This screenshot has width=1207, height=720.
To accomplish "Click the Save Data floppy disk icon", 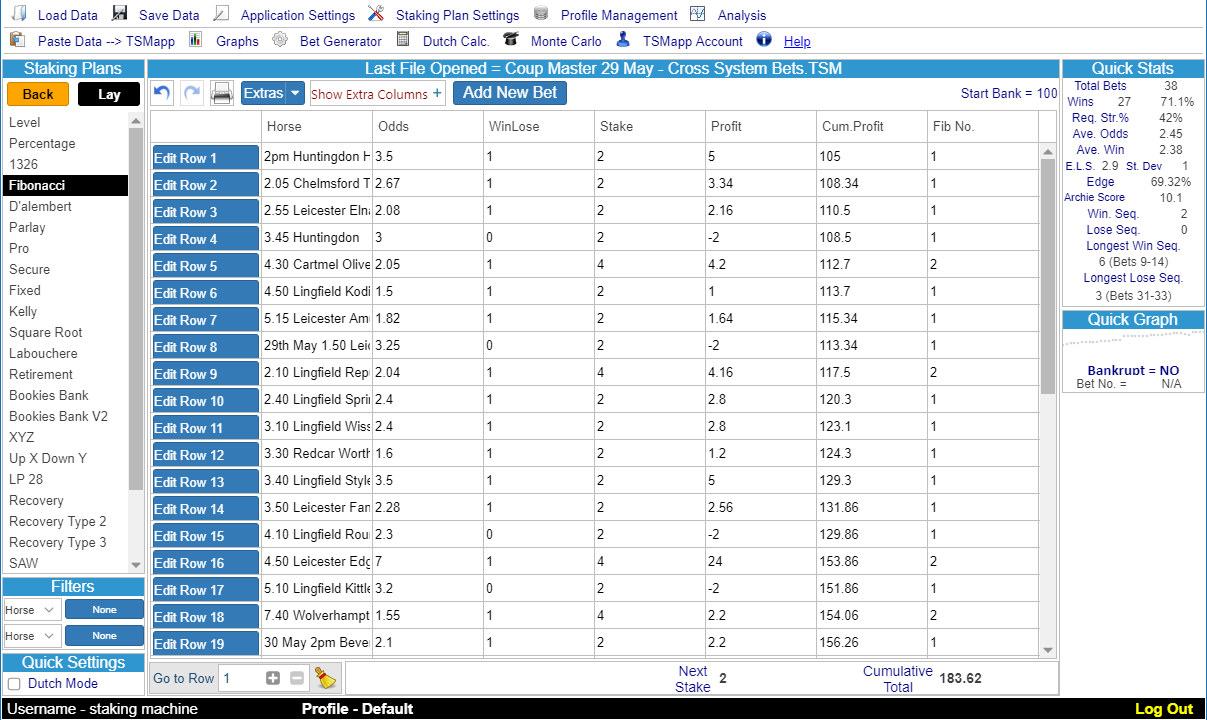I will (x=120, y=14).
